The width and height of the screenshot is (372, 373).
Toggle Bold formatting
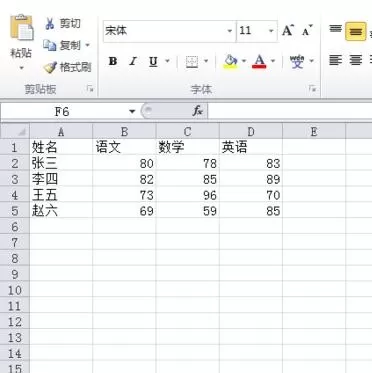coord(113,61)
